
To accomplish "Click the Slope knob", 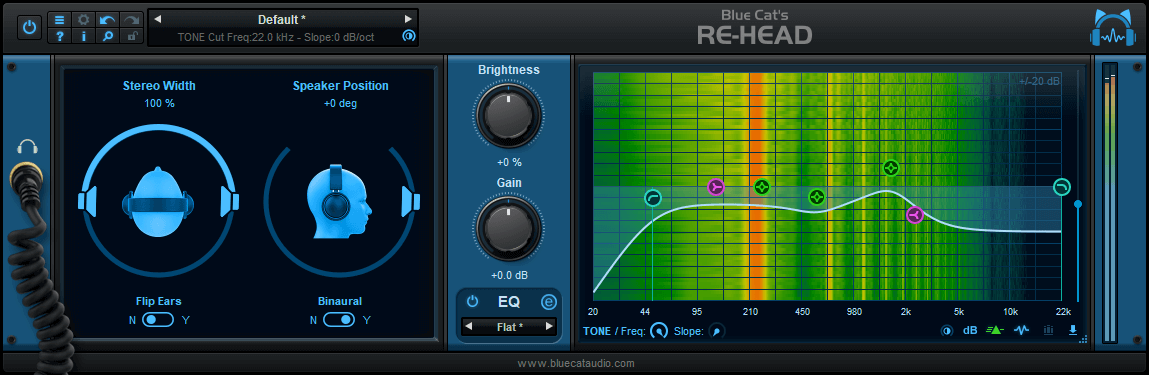I will click(x=716, y=331).
